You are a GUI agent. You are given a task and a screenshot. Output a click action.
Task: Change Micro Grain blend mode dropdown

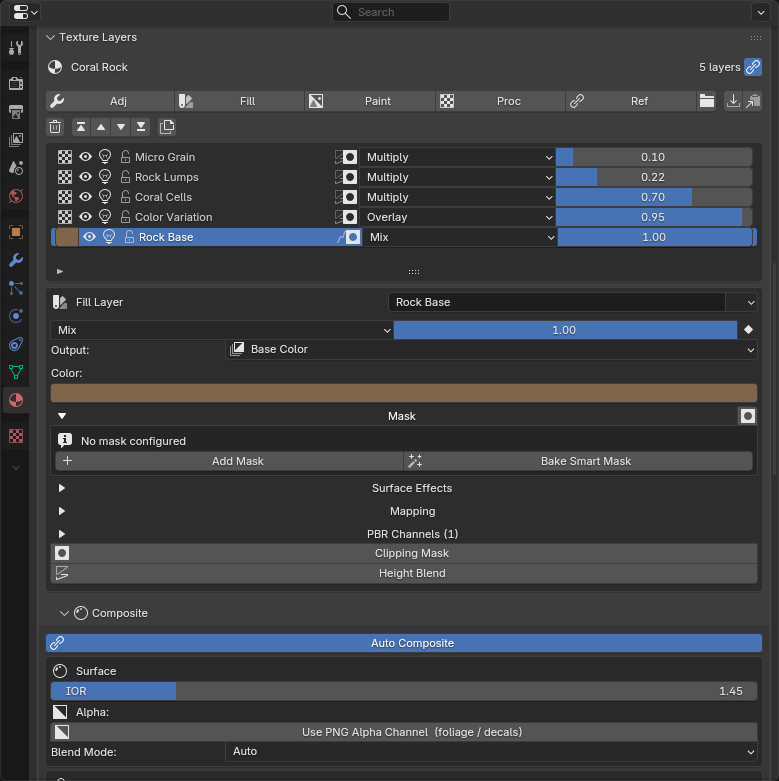(x=458, y=157)
